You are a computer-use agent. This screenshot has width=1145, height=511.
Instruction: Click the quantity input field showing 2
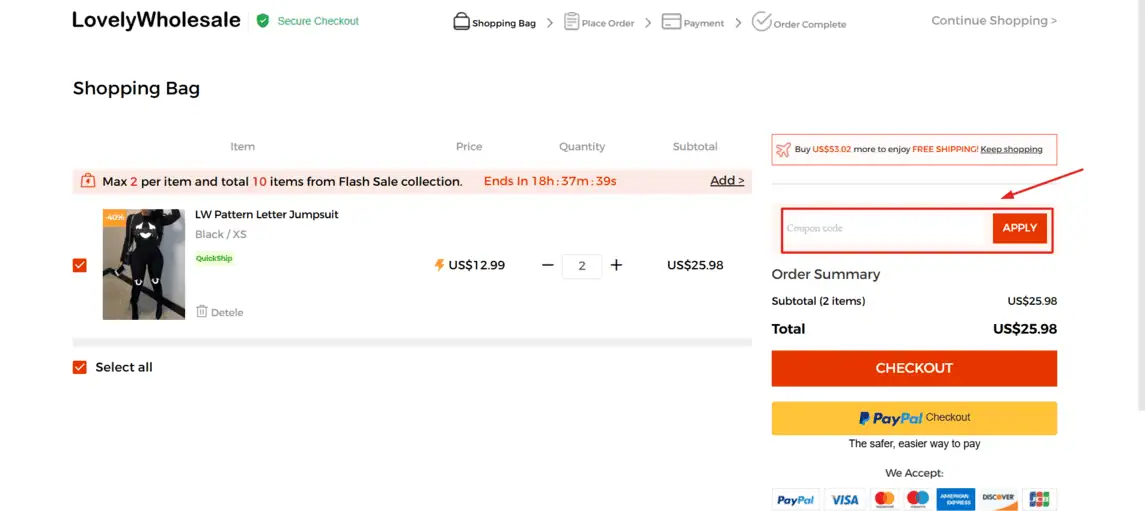click(582, 266)
